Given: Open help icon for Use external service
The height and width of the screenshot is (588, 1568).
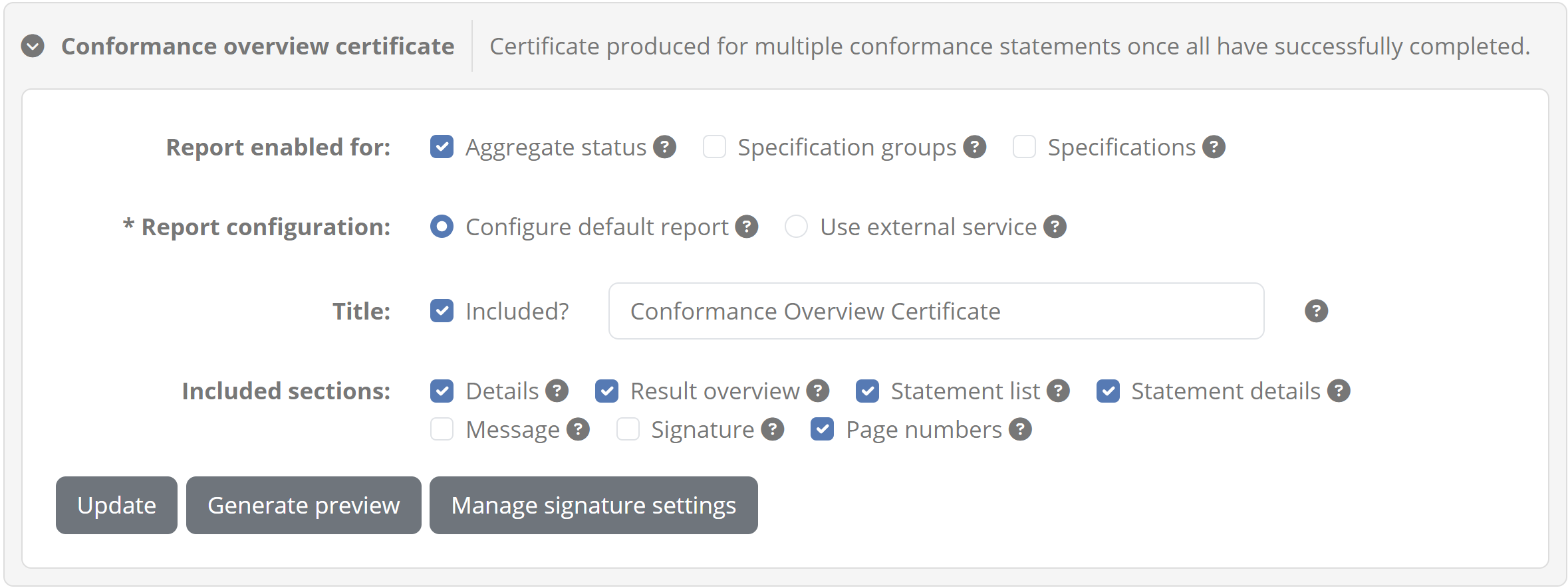Looking at the screenshot, I should (x=1055, y=227).
